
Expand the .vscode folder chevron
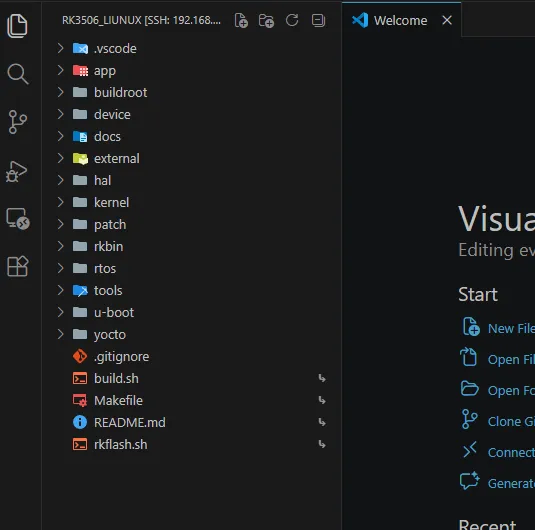[x=60, y=48]
